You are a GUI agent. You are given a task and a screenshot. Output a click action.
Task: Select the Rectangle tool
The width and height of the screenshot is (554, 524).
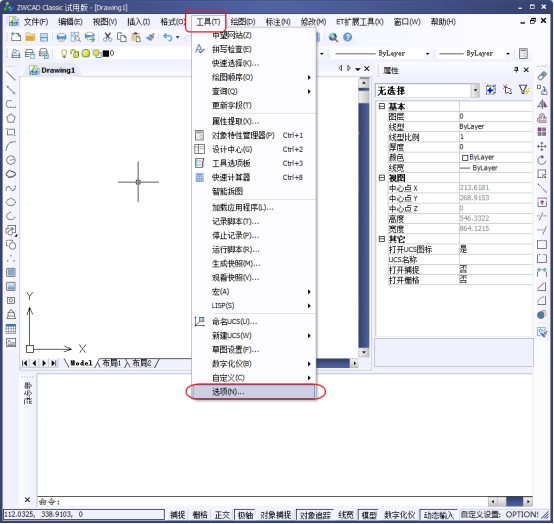click(x=11, y=132)
